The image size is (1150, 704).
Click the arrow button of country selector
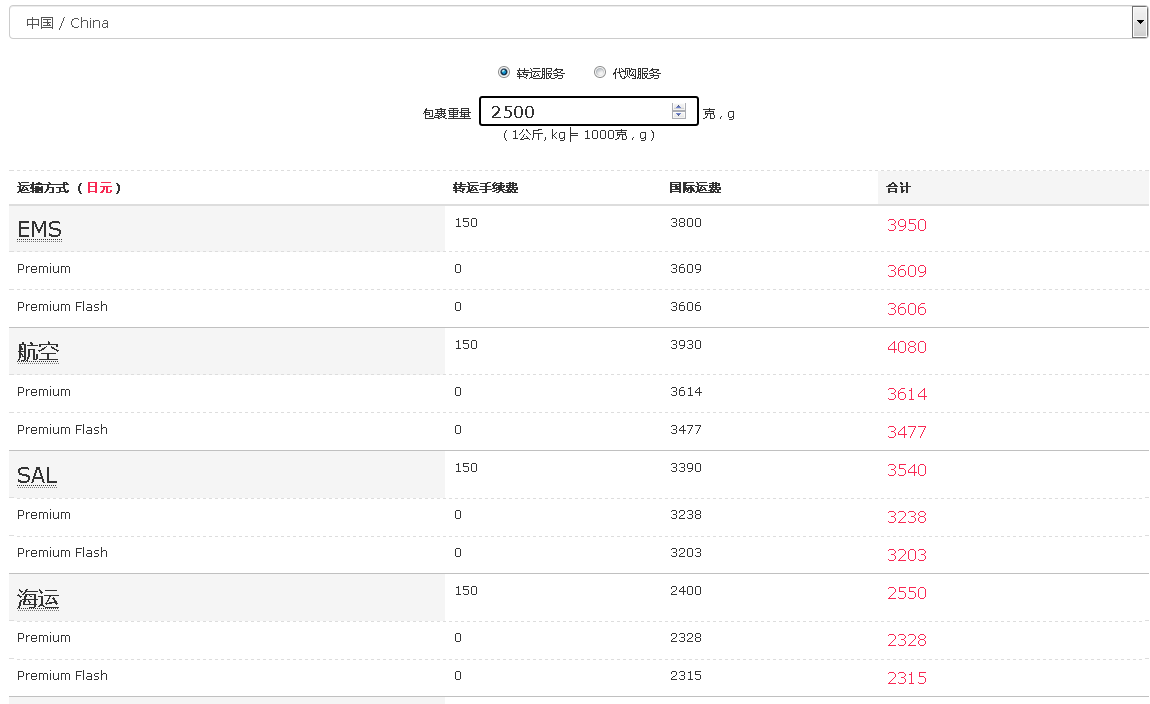1139,22
